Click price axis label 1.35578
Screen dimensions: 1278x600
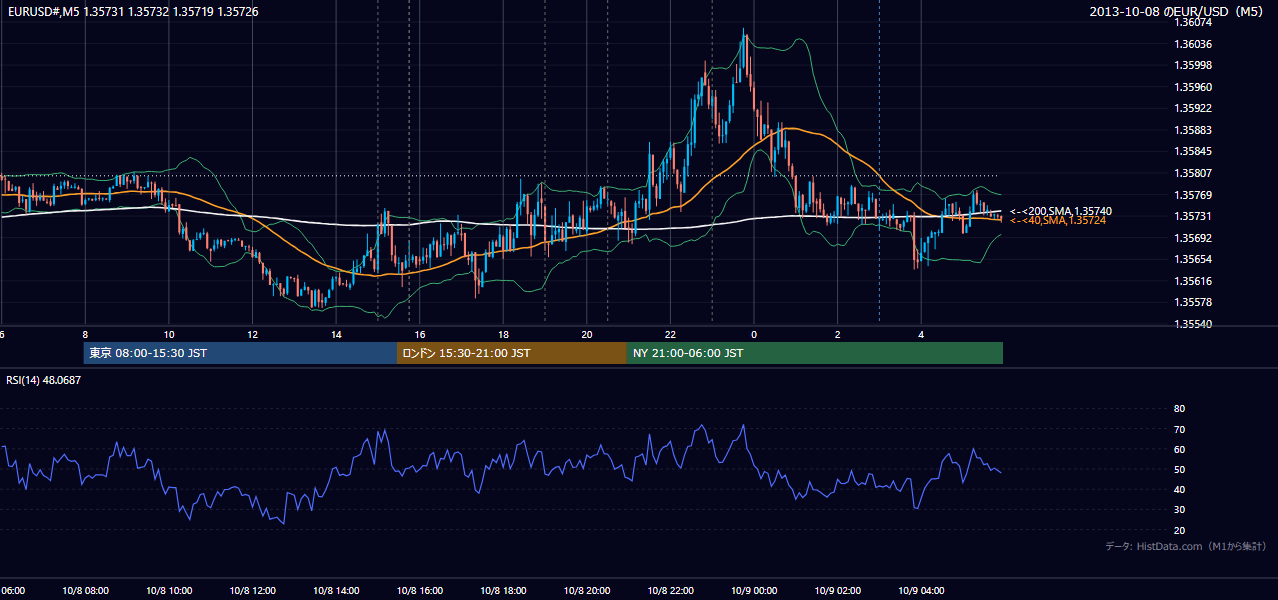[x=1195, y=302]
